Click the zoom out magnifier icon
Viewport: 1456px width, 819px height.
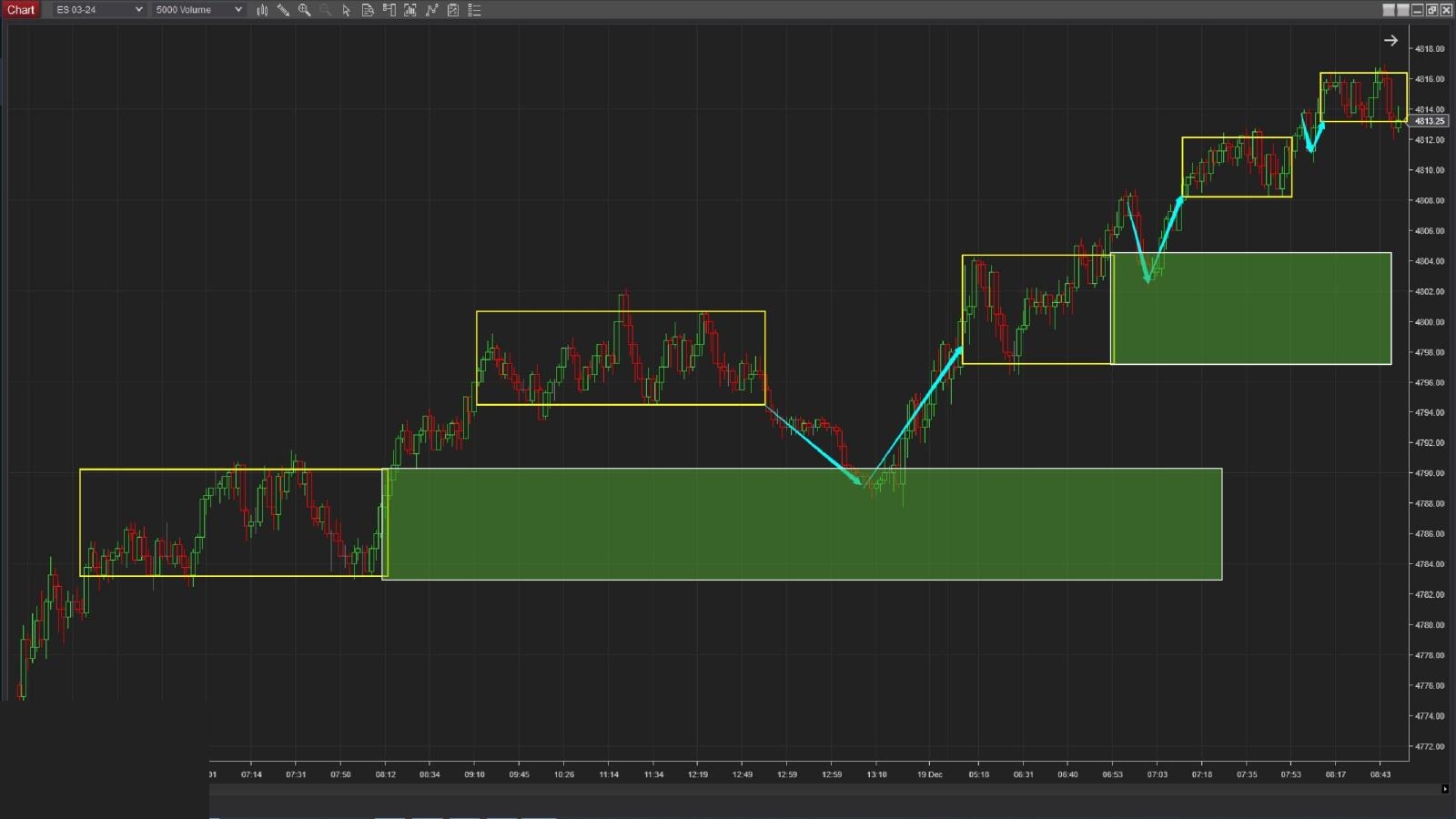click(x=325, y=10)
